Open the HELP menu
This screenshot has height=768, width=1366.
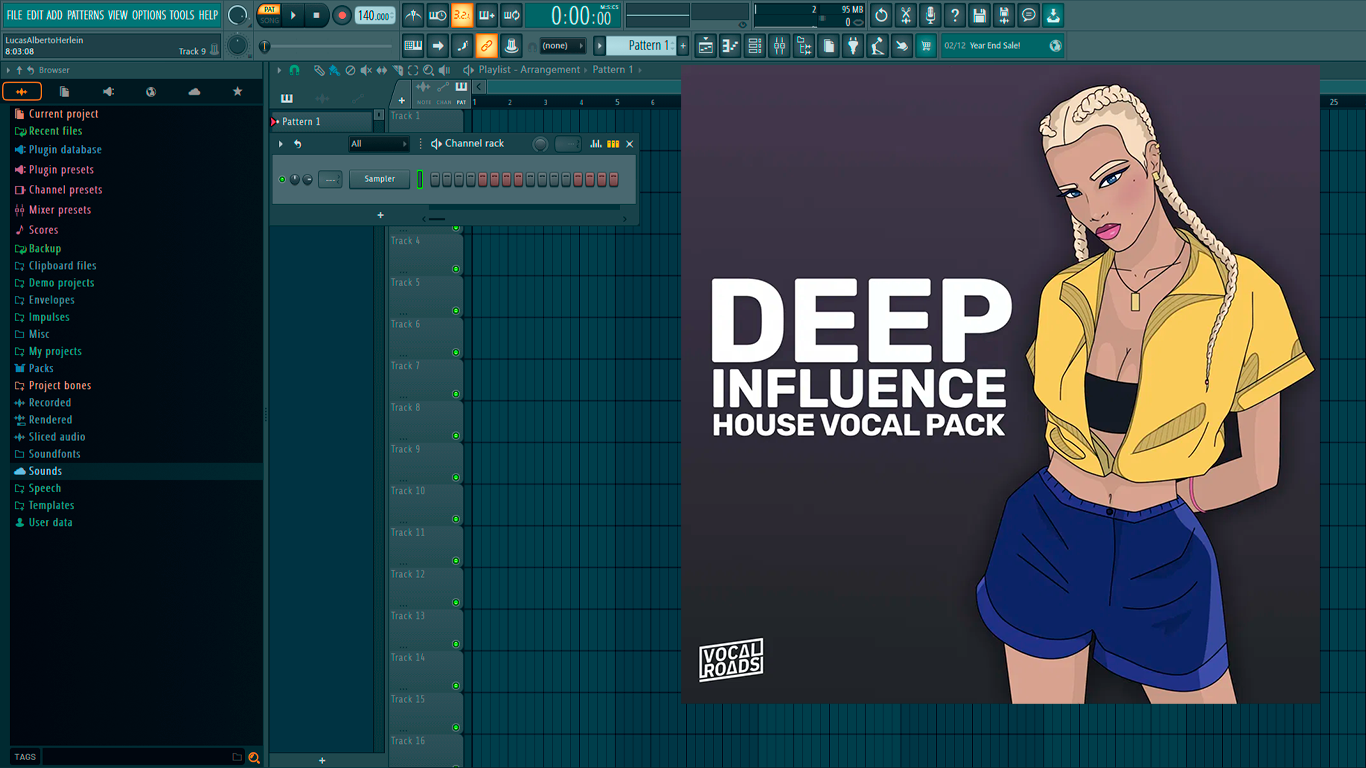pos(208,15)
